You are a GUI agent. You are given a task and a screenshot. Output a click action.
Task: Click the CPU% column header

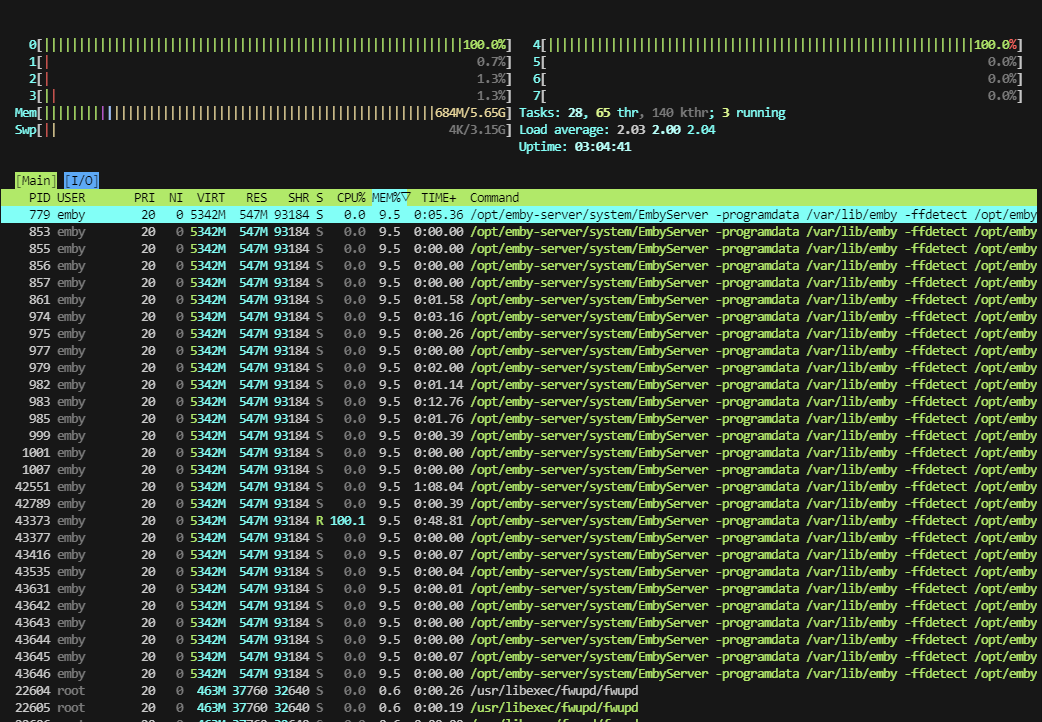pyautogui.click(x=351, y=198)
